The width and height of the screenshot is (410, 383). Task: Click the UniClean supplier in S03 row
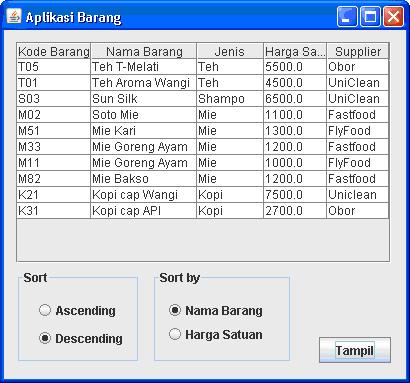point(358,99)
